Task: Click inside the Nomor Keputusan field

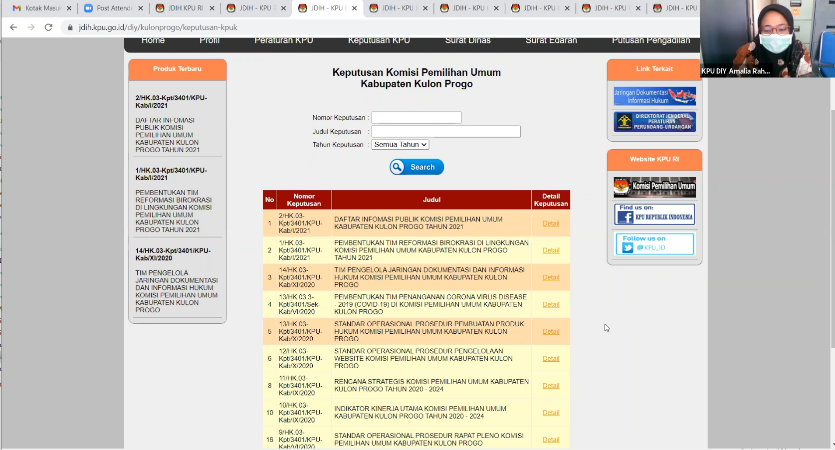Action: (416, 117)
